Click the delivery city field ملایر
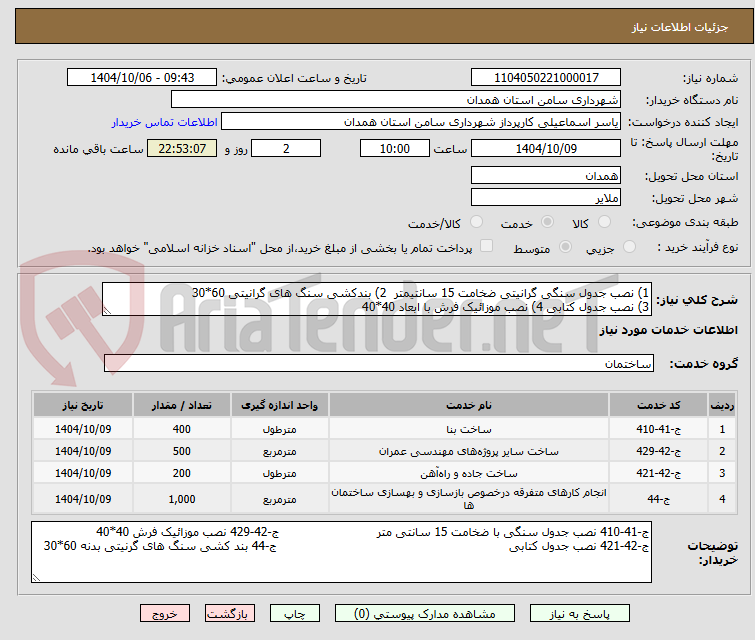The width and height of the screenshot is (755, 640). 546,197
